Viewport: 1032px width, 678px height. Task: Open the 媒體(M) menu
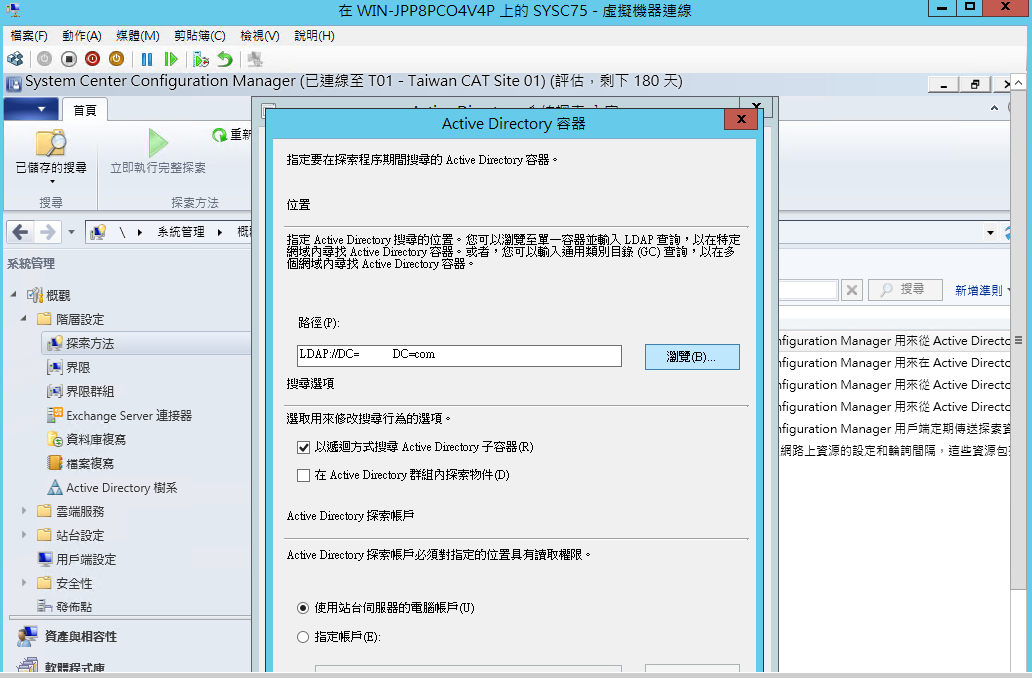138,36
